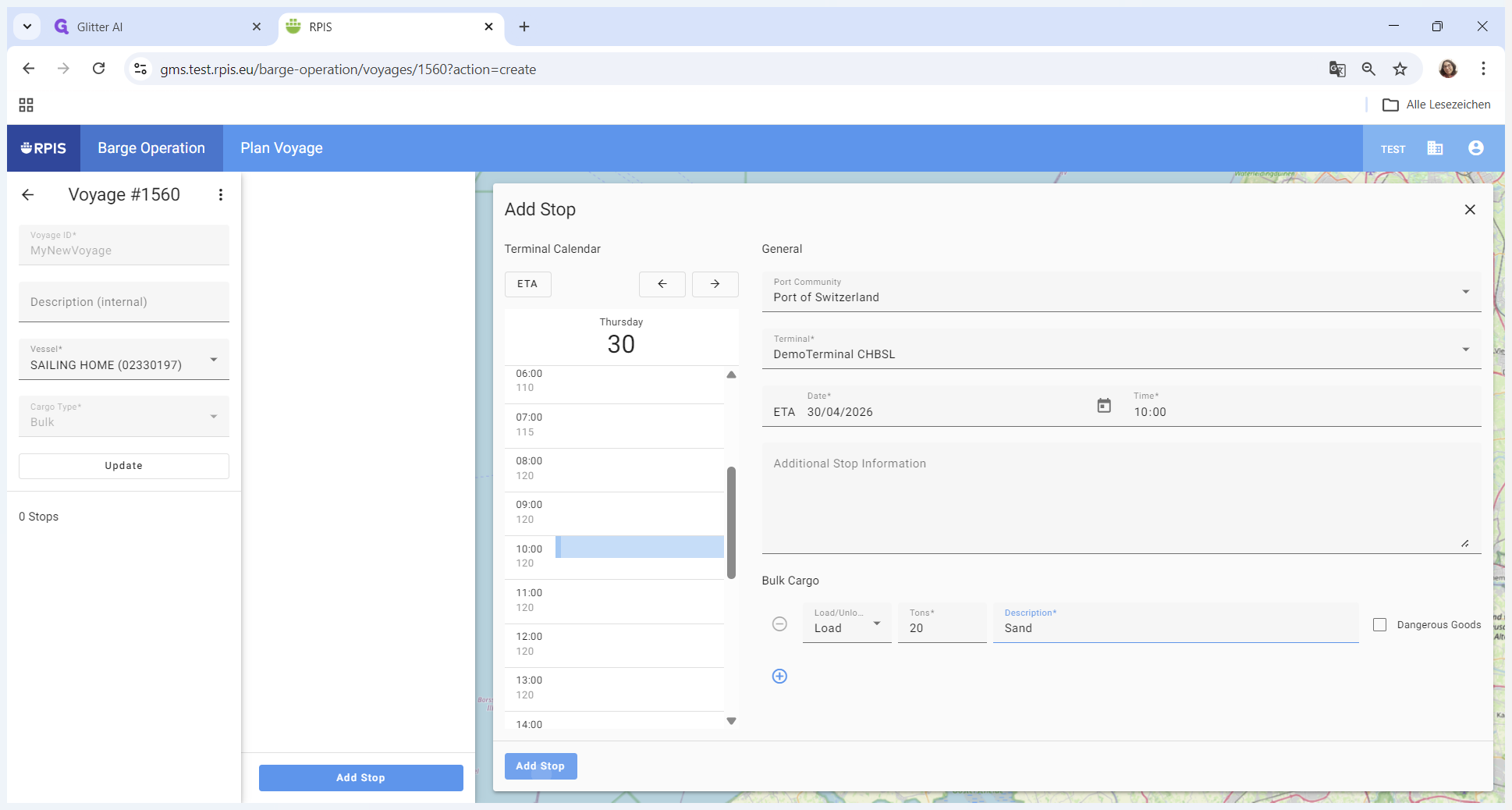This screenshot has height=810, width=1512.
Task: Open the user account profile icon
Action: tap(1475, 148)
